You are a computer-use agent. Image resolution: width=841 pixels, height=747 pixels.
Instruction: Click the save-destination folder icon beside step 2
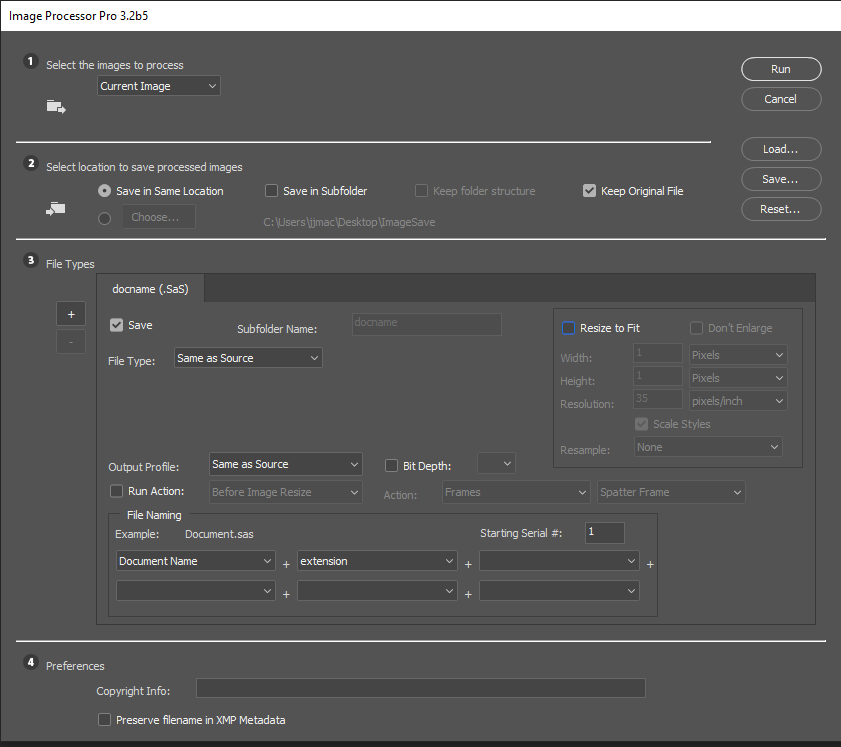(x=55, y=208)
